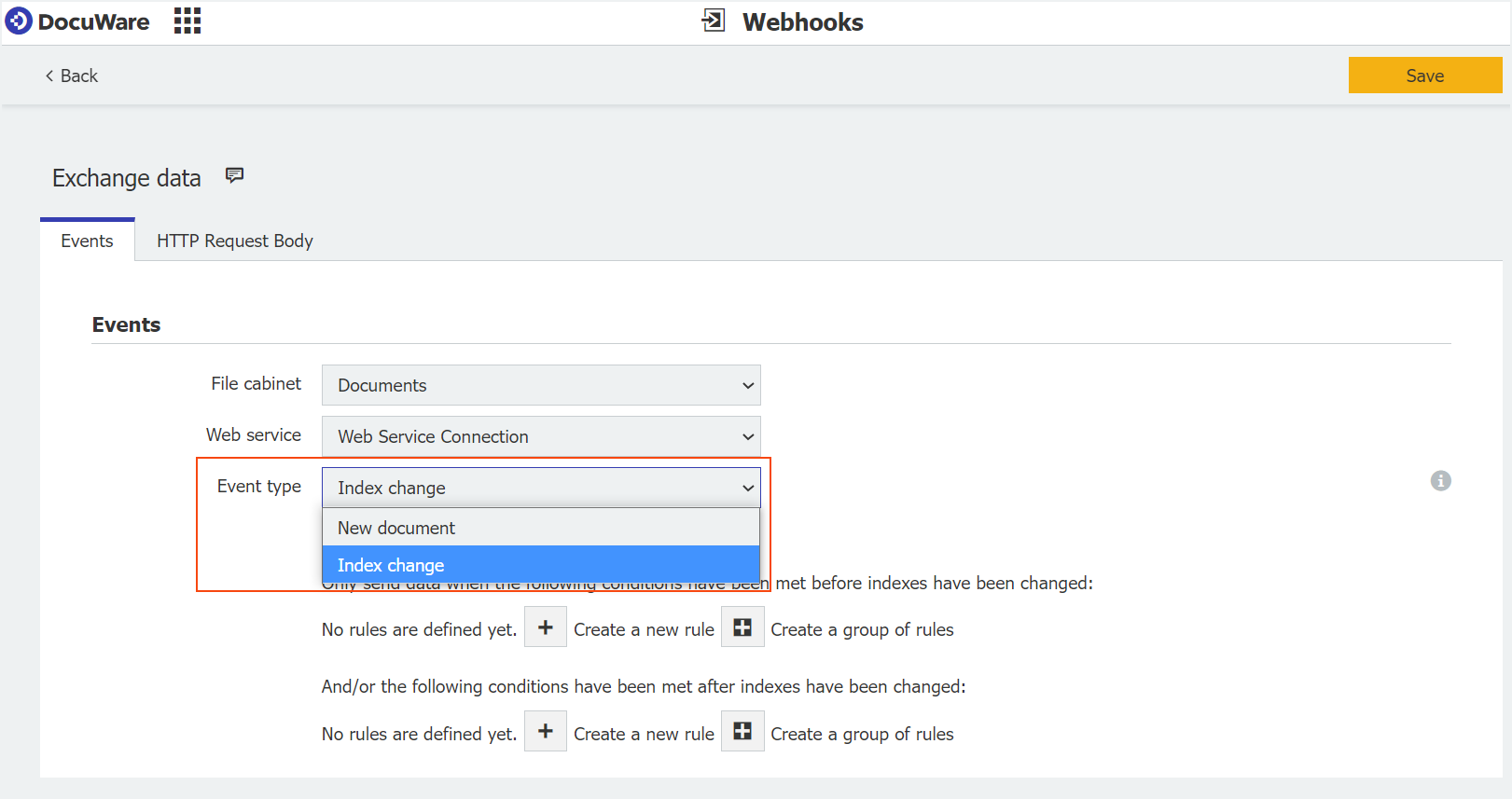The width and height of the screenshot is (1512, 799).
Task: Switch to the HTTP Request Body tab
Action: tap(235, 241)
